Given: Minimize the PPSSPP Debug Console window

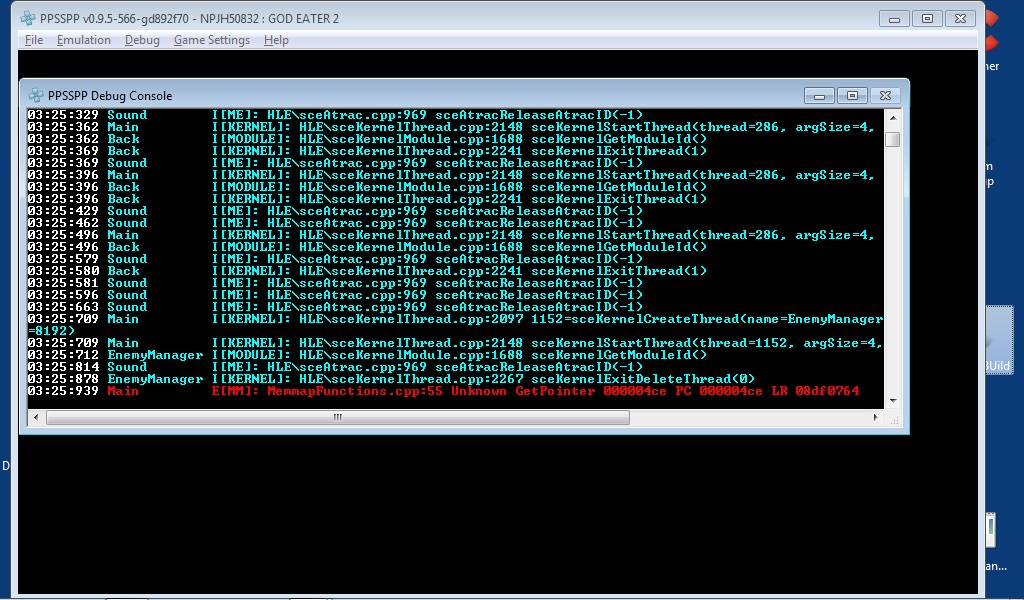Looking at the screenshot, I should (x=820, y=96).
